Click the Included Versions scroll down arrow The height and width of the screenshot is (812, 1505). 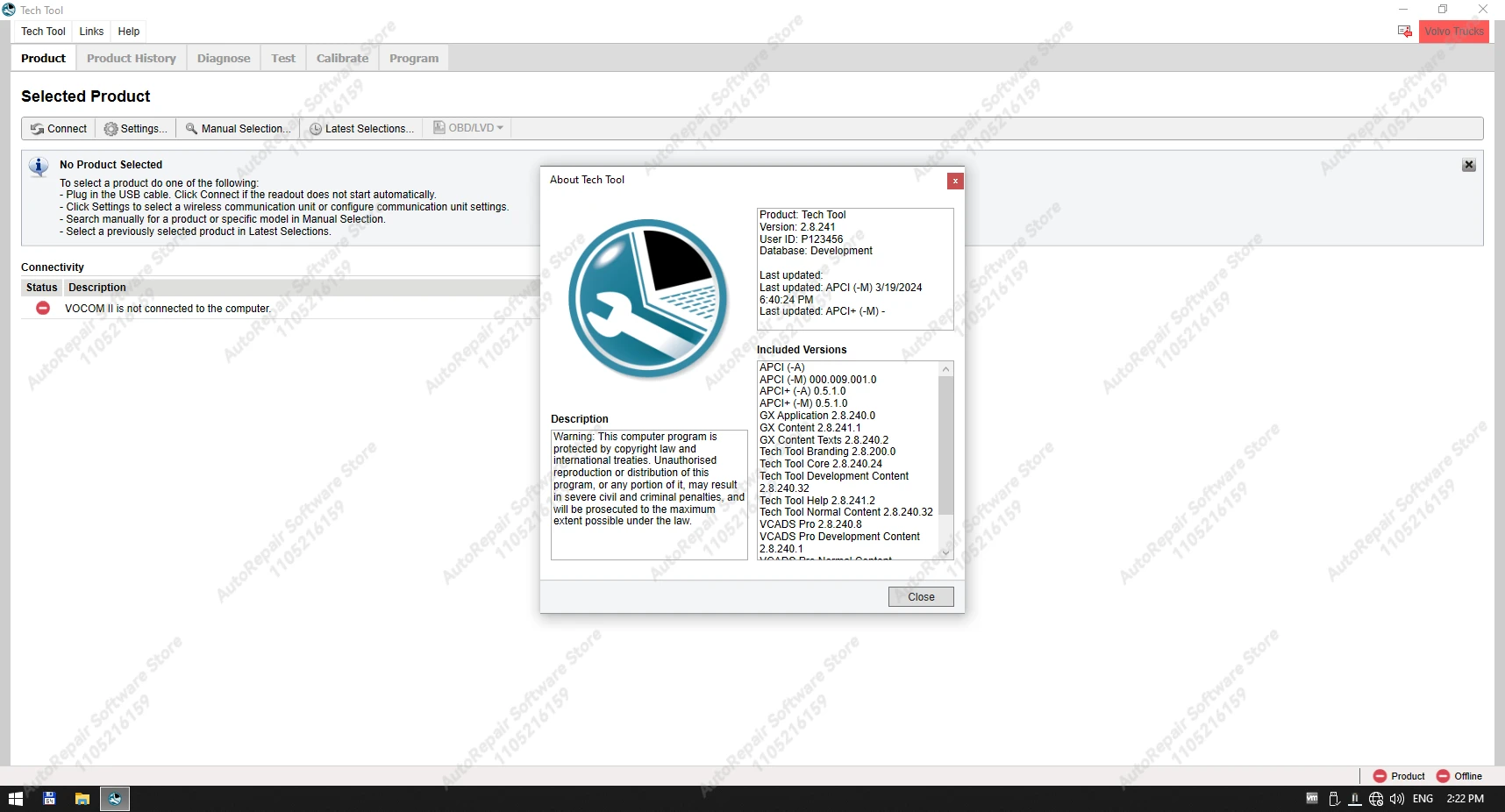(x=945, y=552)
